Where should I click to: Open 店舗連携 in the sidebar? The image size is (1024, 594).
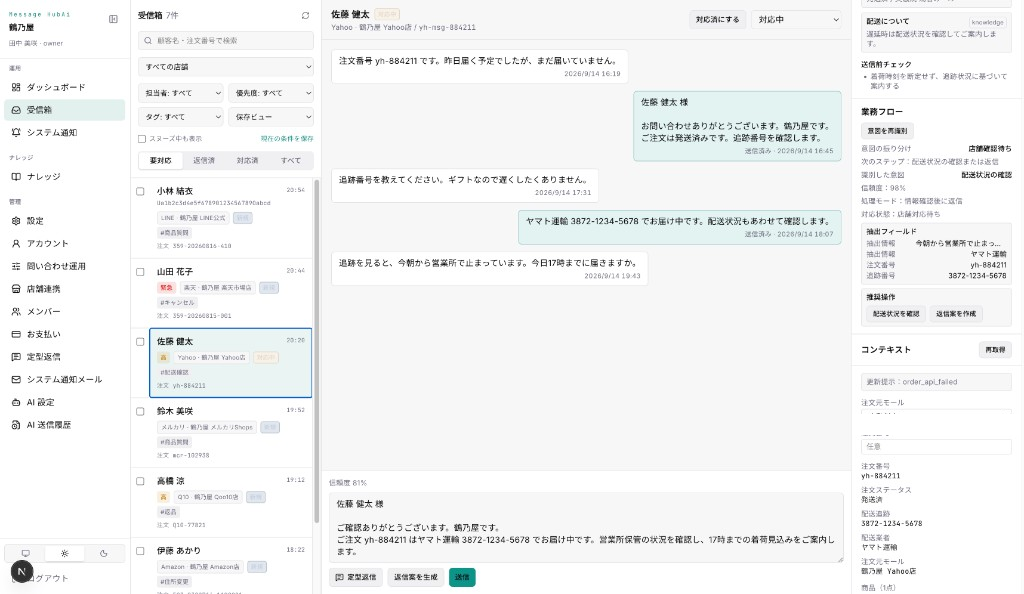tap(64, 289)
